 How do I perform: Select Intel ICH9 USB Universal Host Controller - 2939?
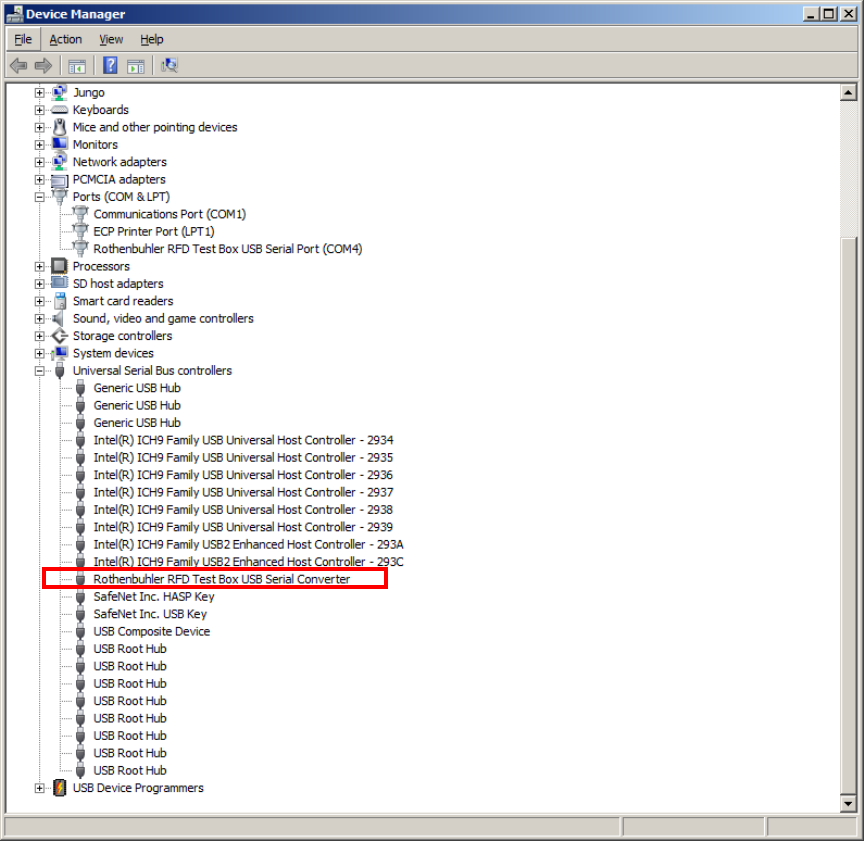click(243, 527)
